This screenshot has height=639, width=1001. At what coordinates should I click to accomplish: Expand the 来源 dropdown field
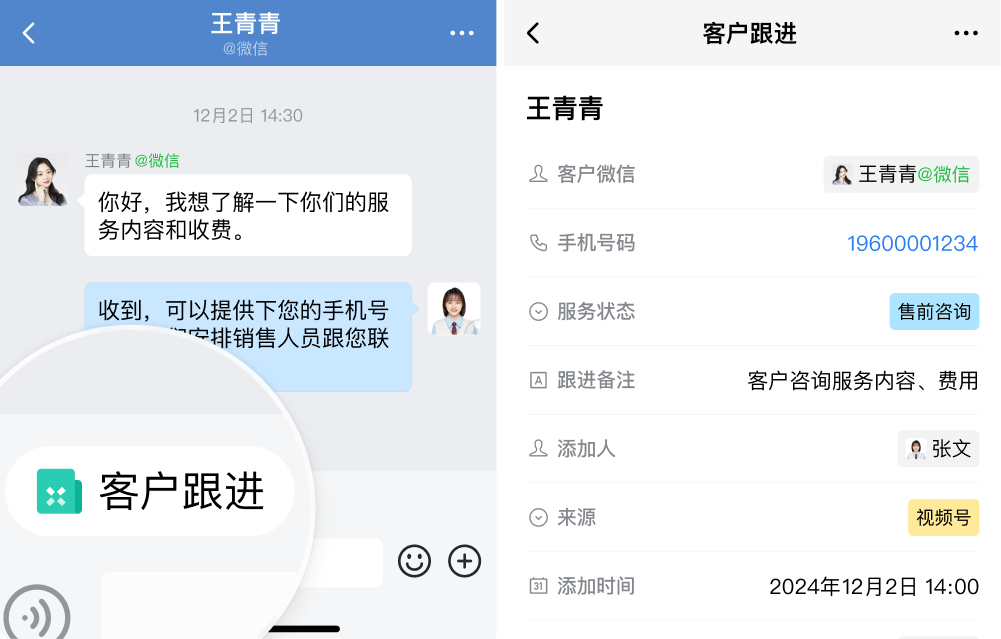(753, 517)
